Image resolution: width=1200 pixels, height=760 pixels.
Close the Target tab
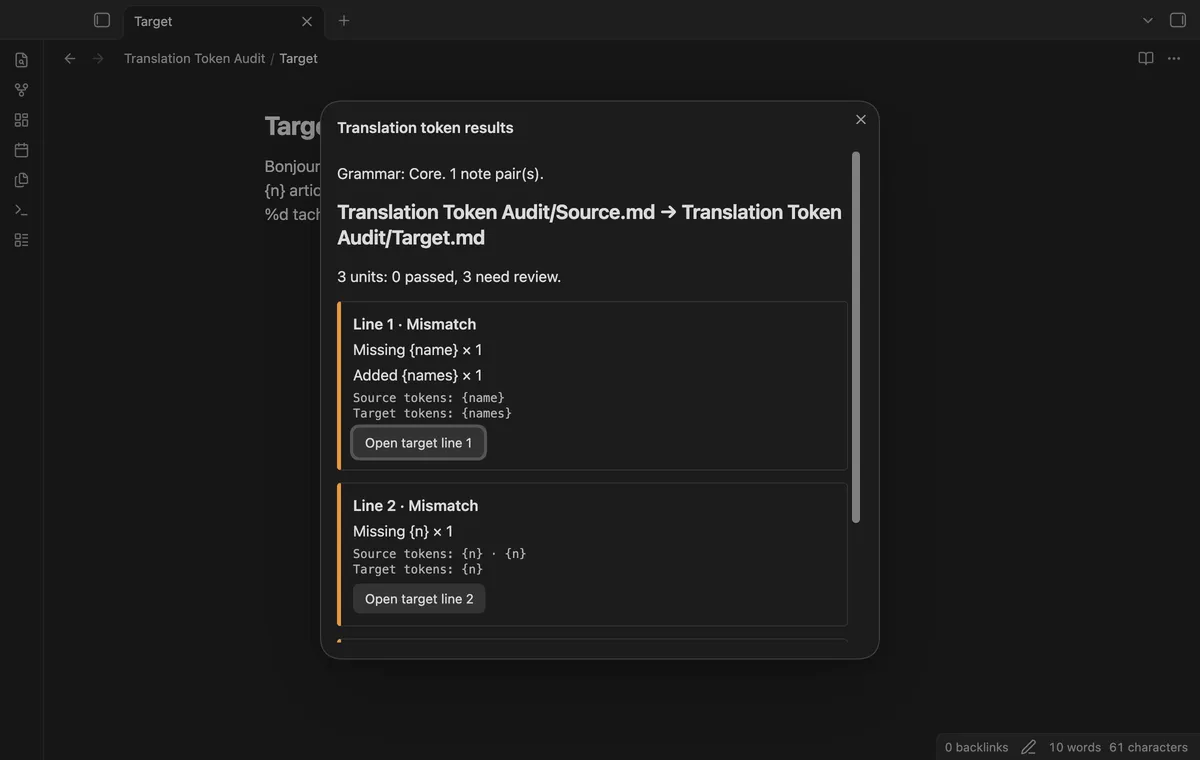pyautogui.click(x=307, y=21)
